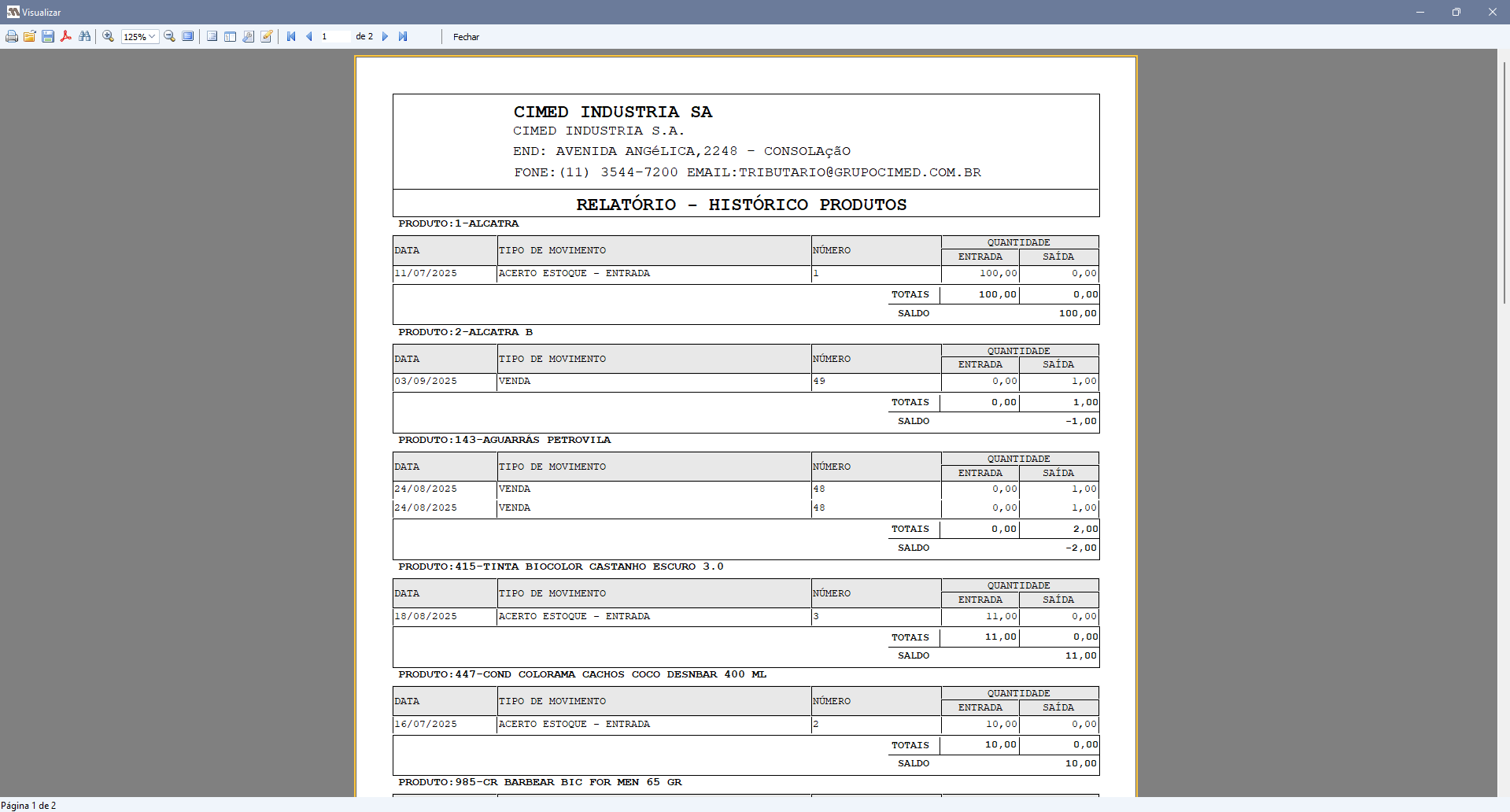
Task: Click PRODUTO:985-CR BARBEAR BIC FOR MEN label
Action: click(x=540, y=782)
